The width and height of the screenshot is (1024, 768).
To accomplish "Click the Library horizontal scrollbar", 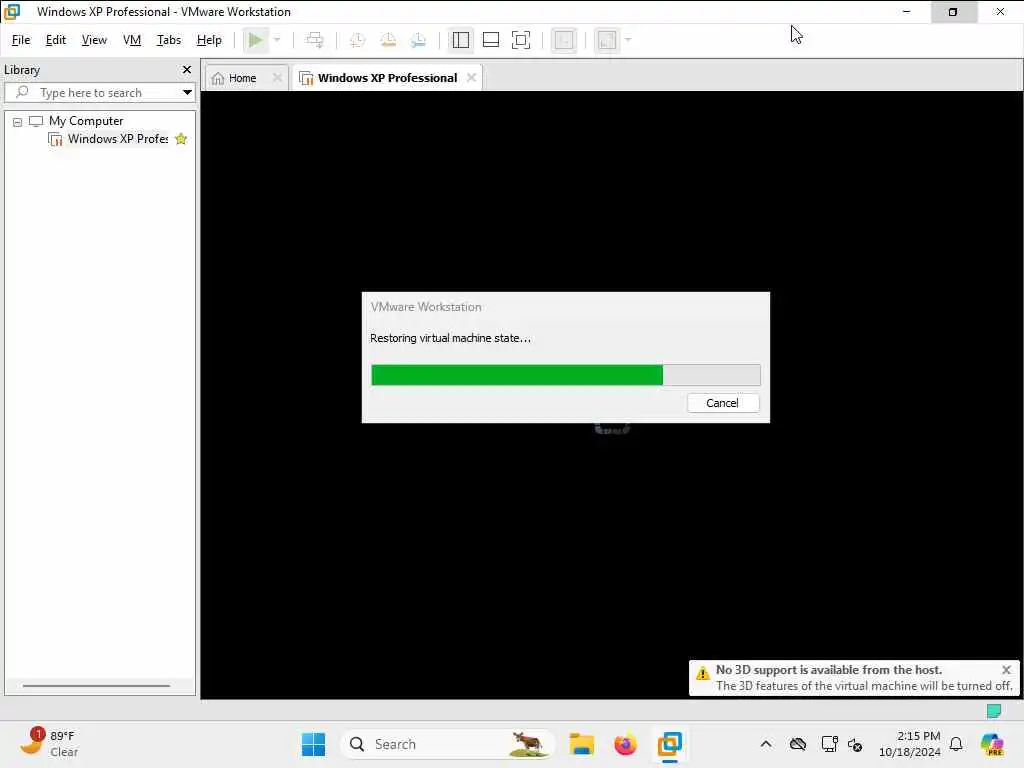I will pyautogui.click(x=97, y=686).
